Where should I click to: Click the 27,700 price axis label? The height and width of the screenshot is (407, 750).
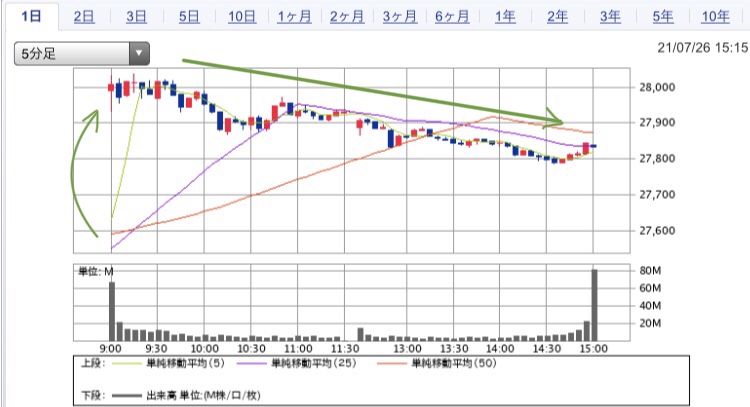pos(657,195)
